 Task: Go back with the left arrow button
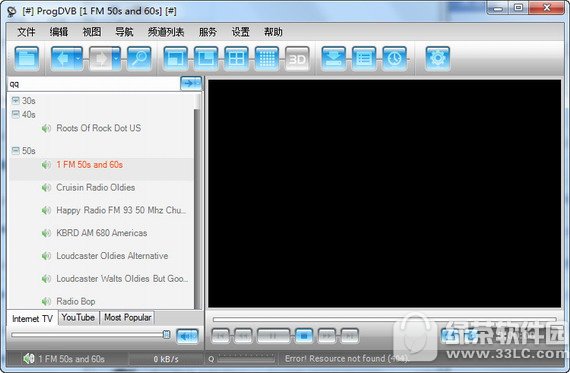click(x=63, y=59)
